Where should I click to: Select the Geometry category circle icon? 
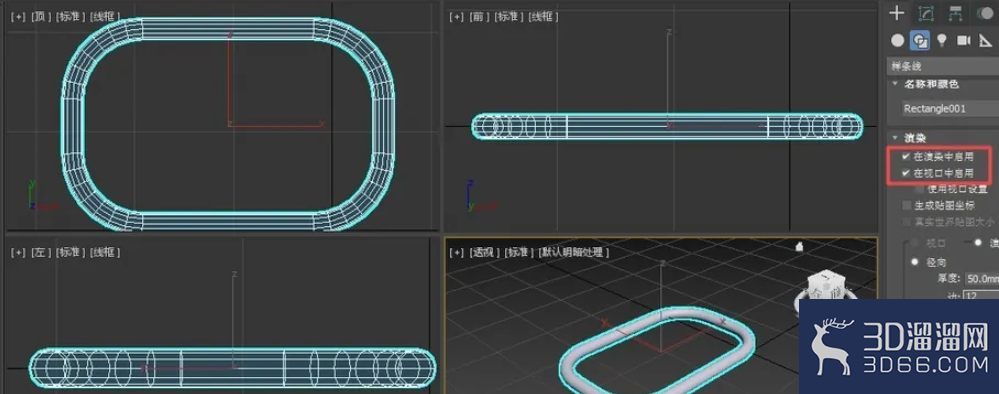(898, 40)
